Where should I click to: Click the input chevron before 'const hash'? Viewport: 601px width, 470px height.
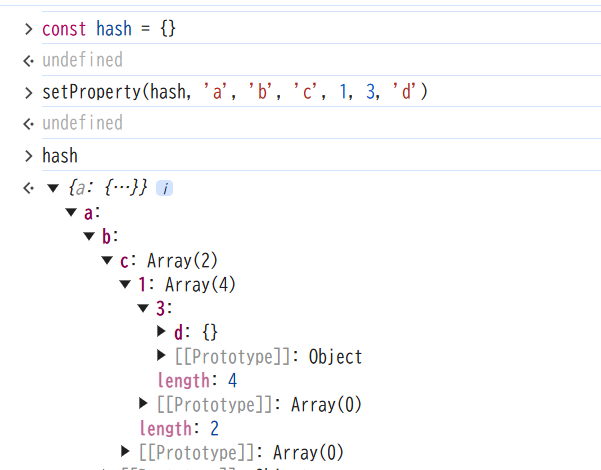point(28,29)
